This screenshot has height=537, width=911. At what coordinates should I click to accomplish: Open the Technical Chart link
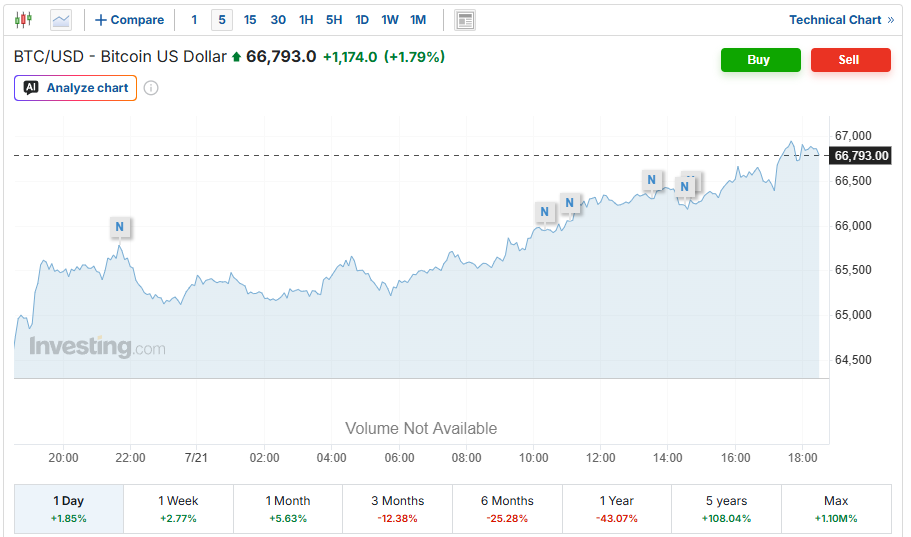[841, 20]
